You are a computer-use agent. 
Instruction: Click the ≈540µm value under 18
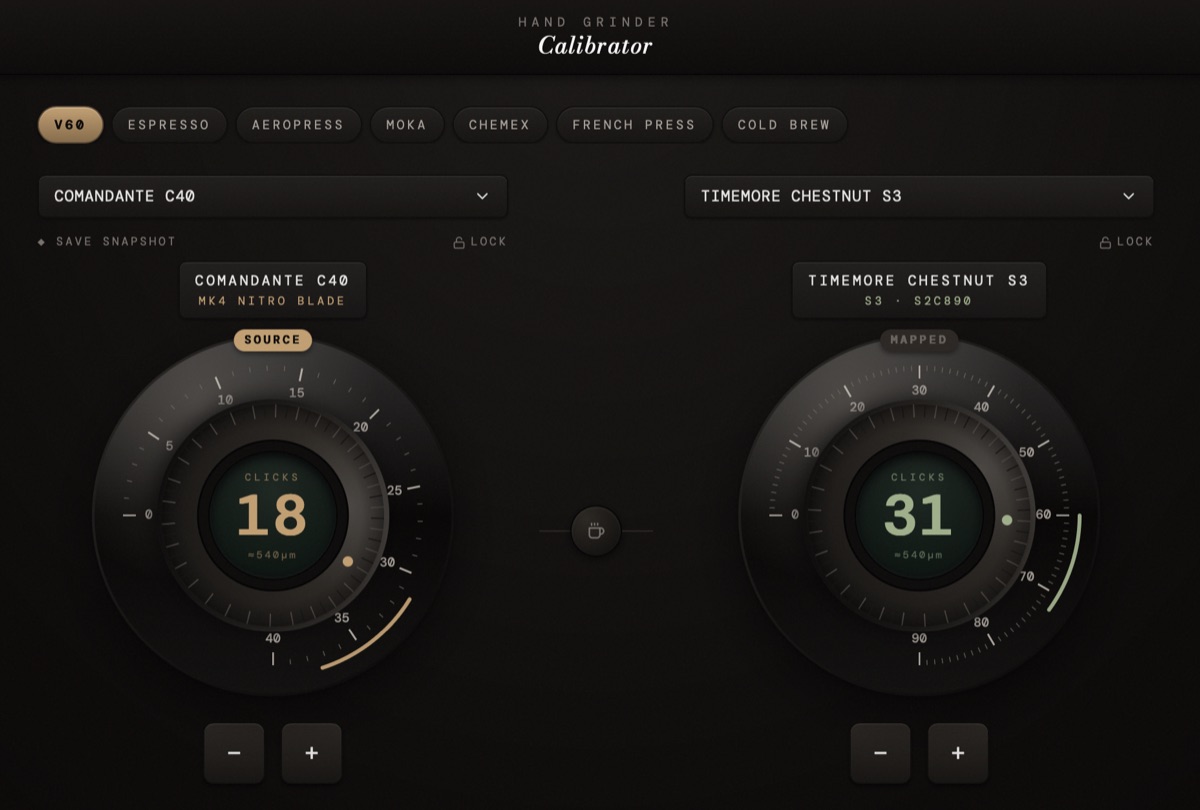click(272, 556)
